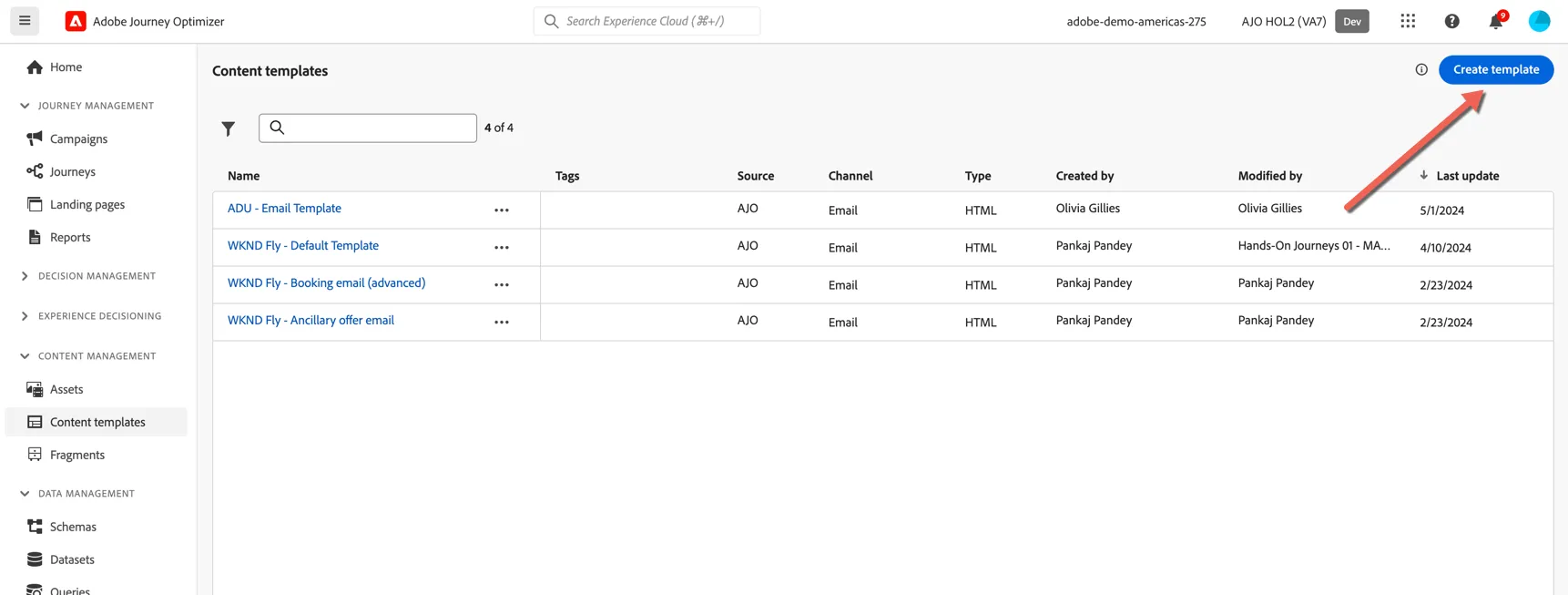Click the Adobe logo icon
The image size is (1568, 595).
point(76,21)
